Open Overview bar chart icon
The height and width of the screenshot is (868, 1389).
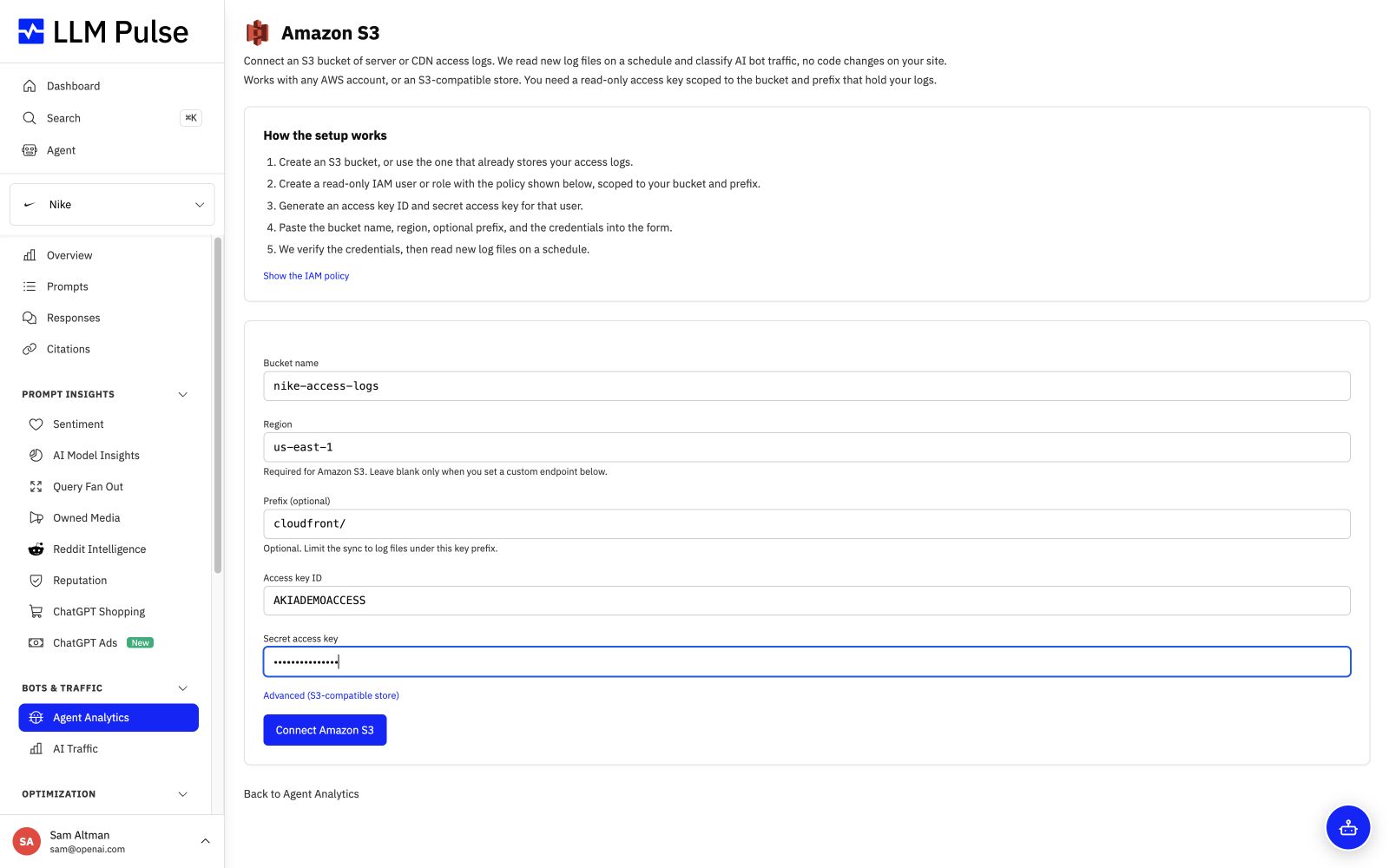pos(30,255)
